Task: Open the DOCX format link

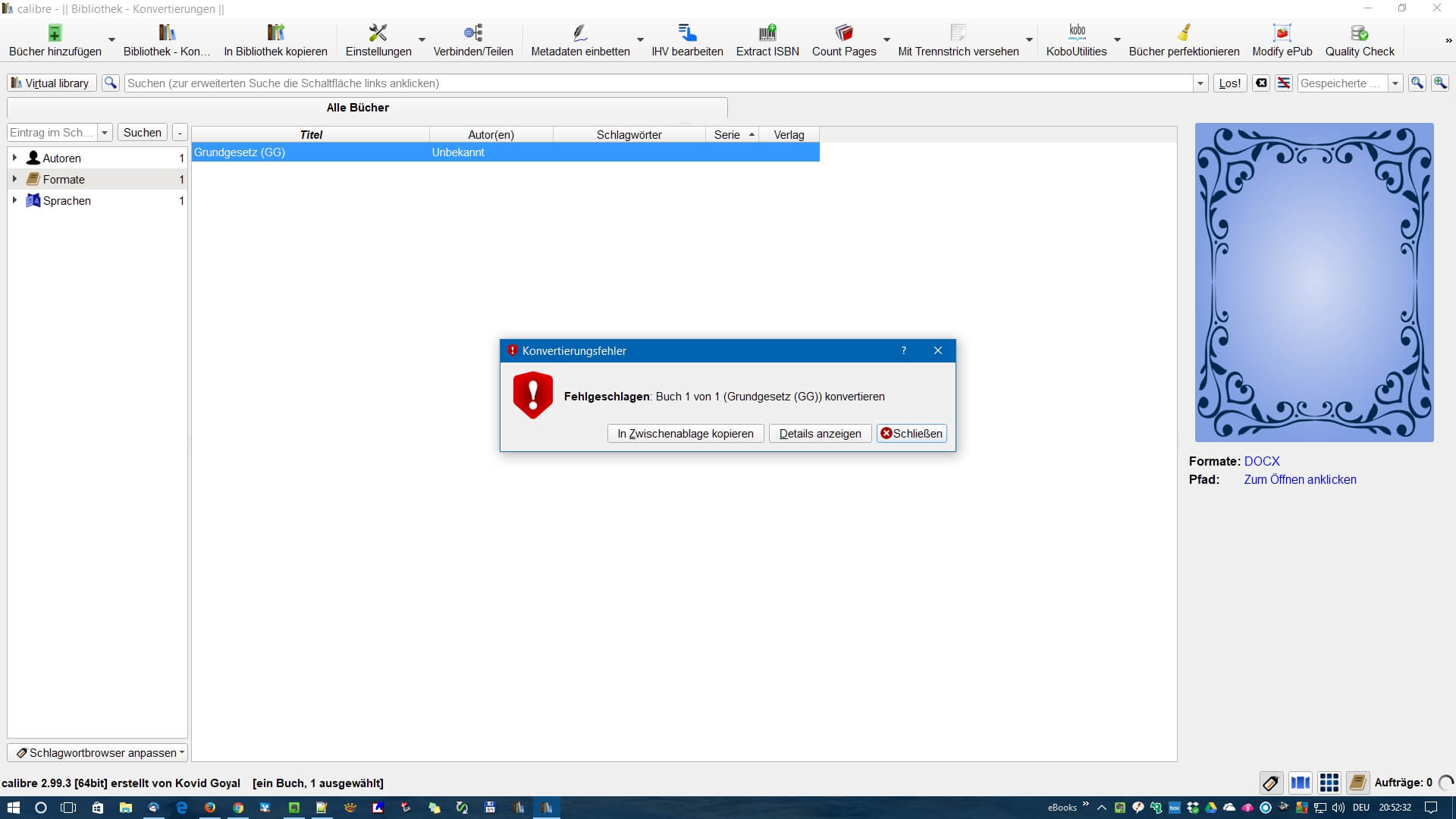Action: click(1261, 461)
